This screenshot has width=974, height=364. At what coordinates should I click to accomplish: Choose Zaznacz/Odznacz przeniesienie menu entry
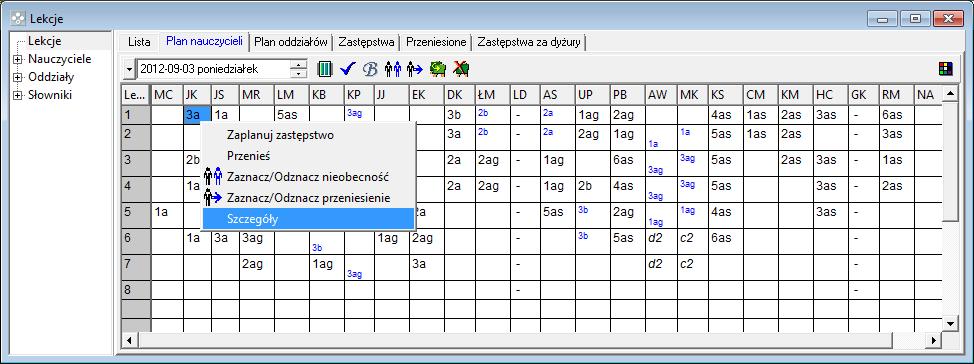(x=309, y=198)
